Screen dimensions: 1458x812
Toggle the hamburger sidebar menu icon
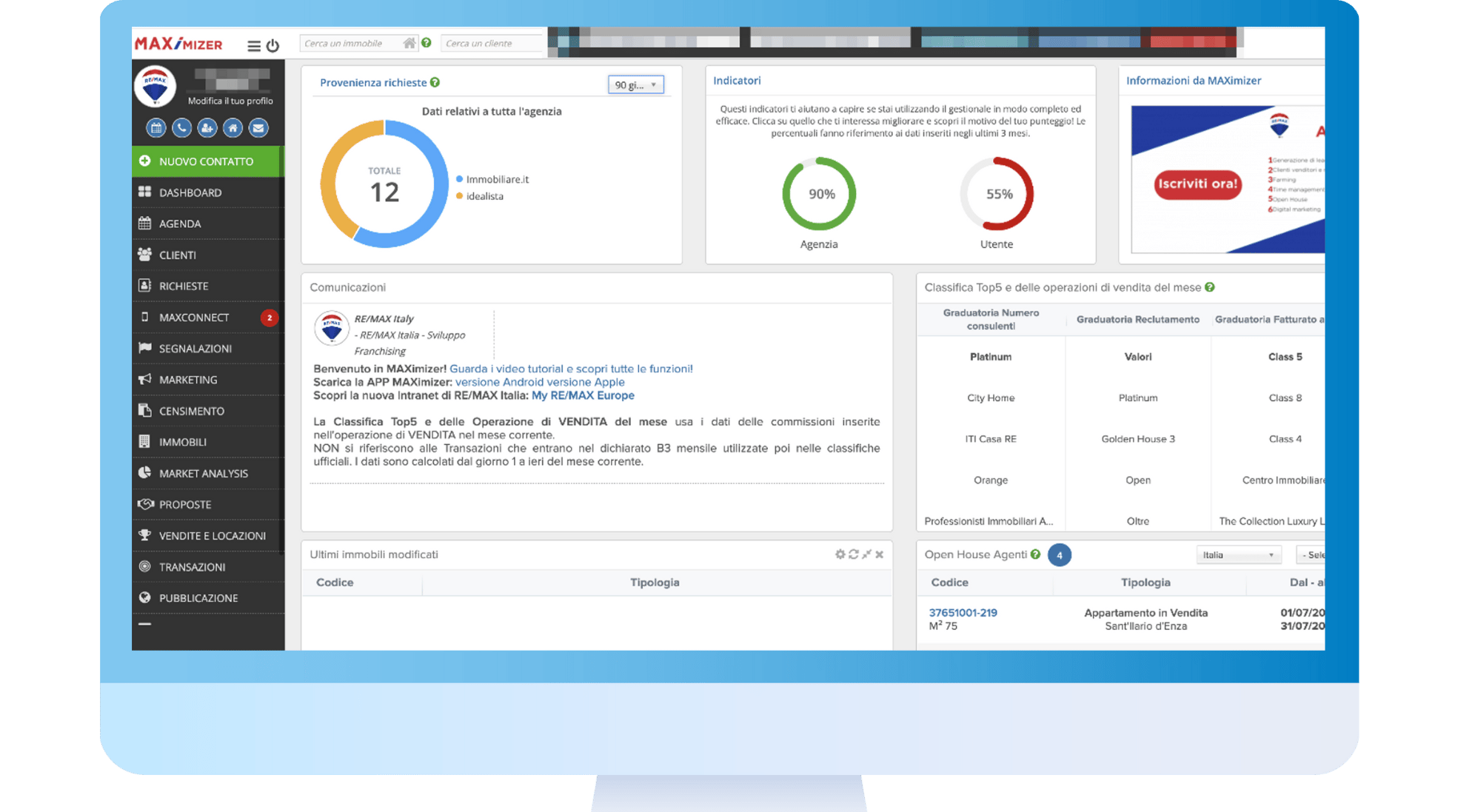point(253,46)
